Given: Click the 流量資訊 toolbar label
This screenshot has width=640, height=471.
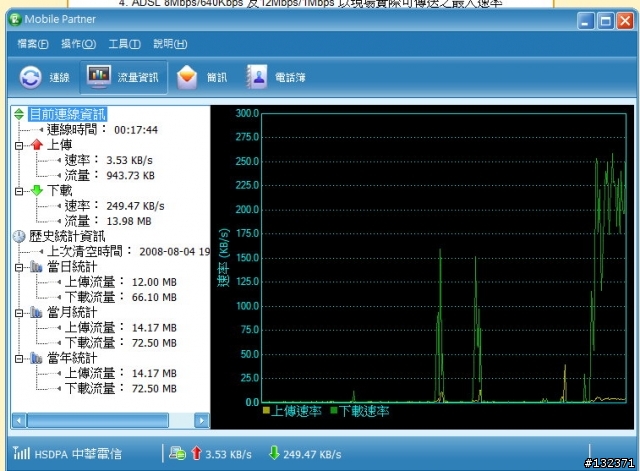Looking at the screenshot, I should 138,77.
